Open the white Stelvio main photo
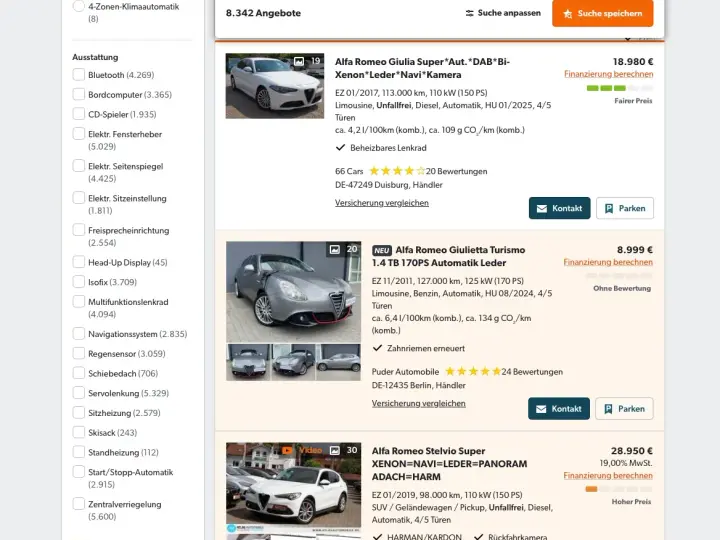 point(293,488)
